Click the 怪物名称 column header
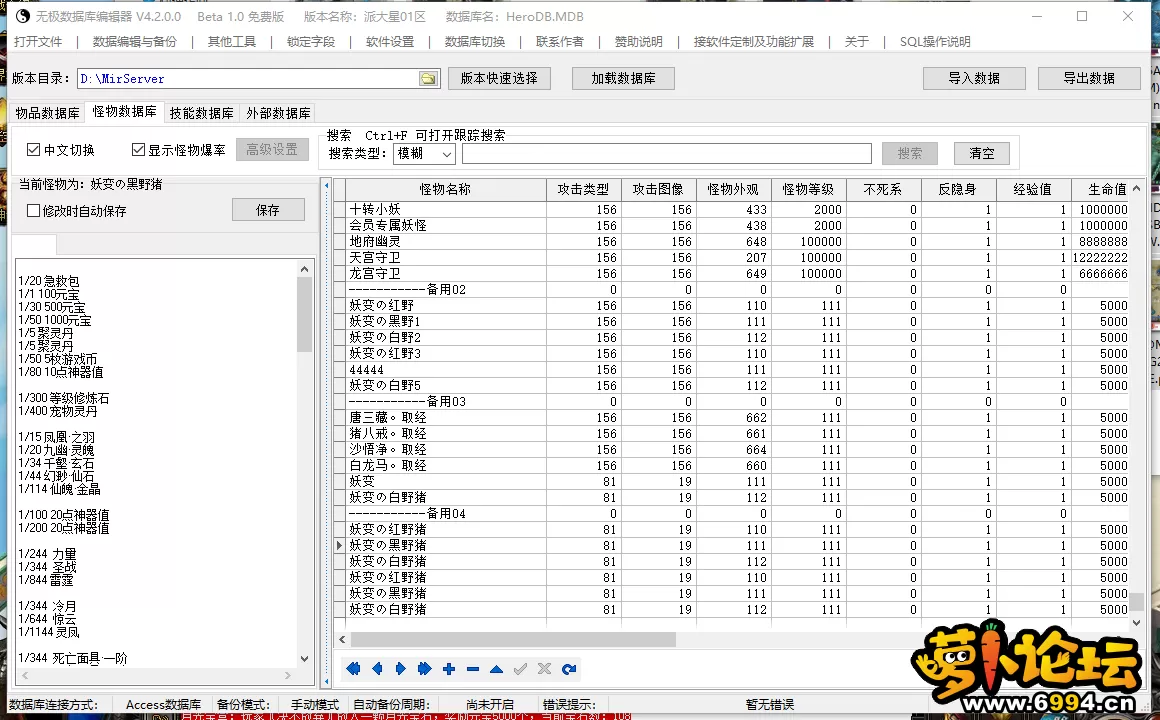Image resolution: width=1160 pixels, height=720 pixels. (x=445, y=189)
